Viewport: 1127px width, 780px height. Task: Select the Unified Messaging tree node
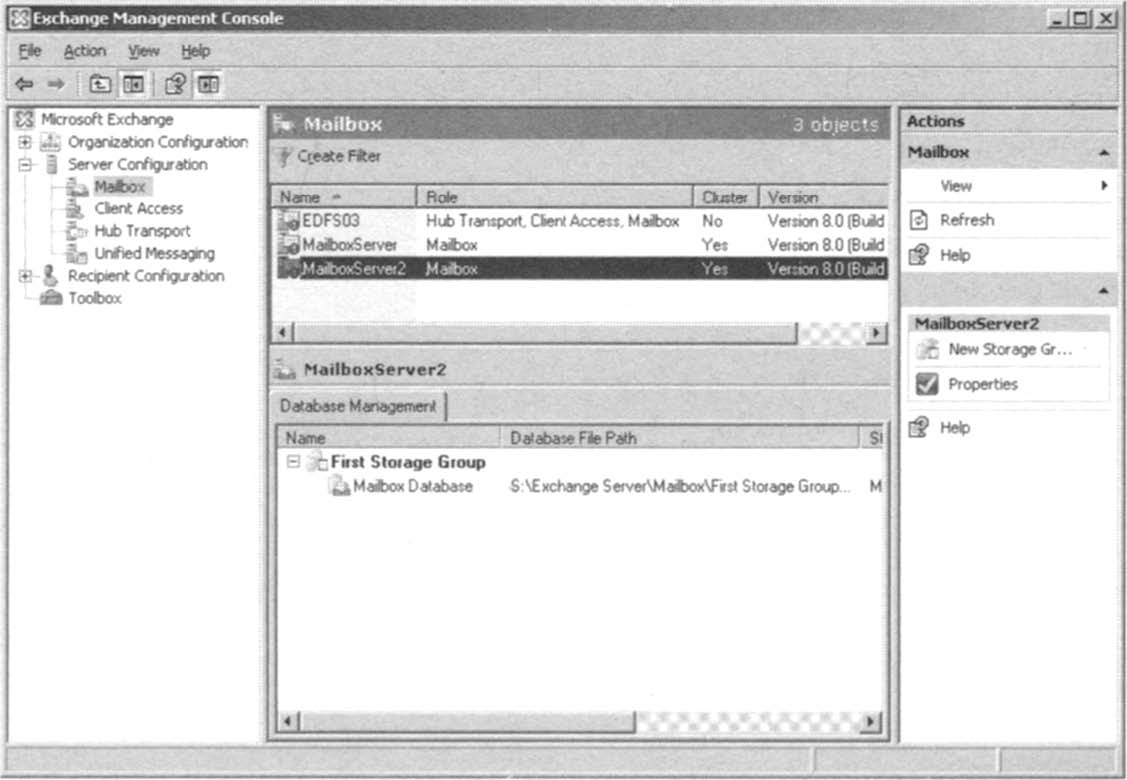click(155, 253)
